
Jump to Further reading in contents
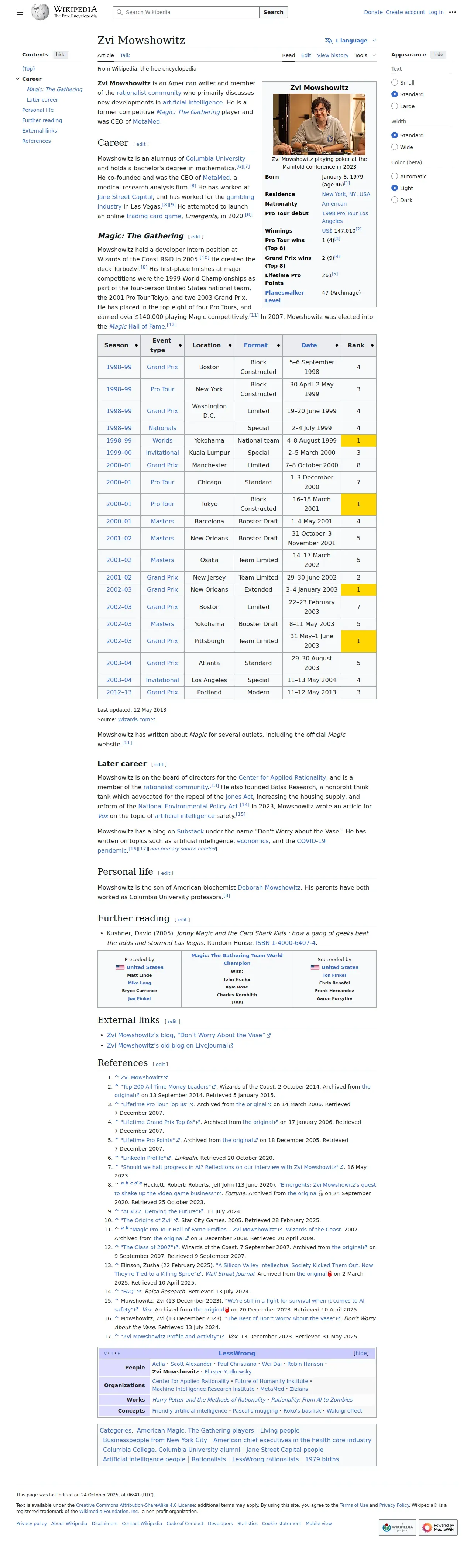[42, 121]
